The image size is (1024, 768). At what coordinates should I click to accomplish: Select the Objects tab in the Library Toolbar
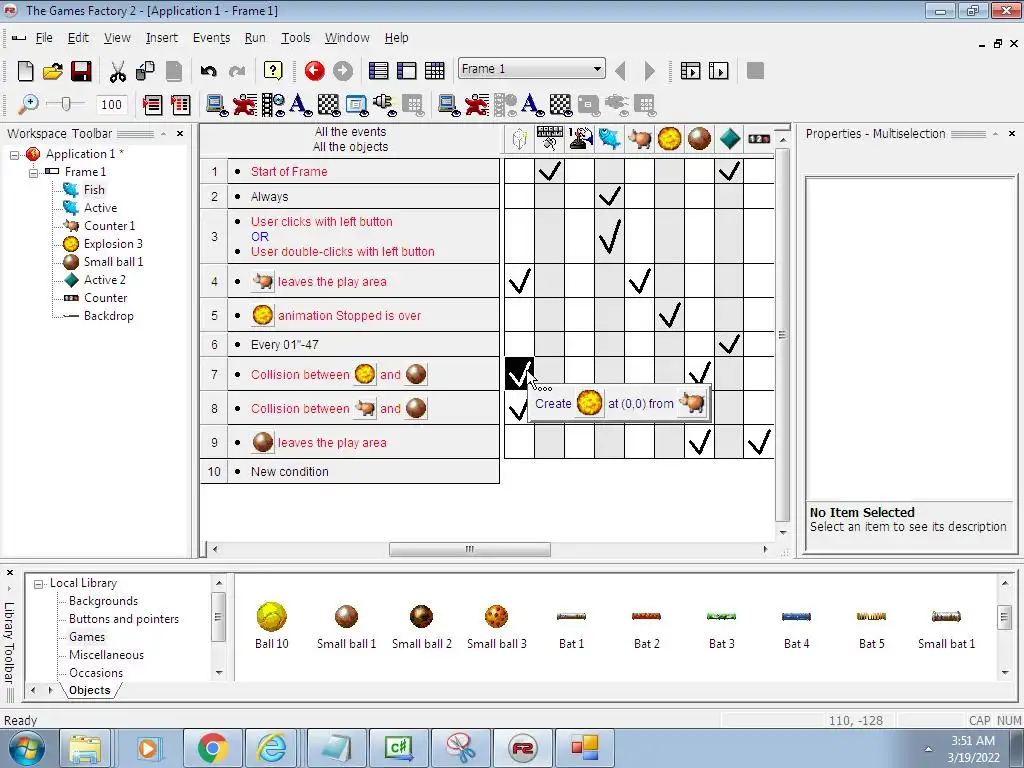pos(89,690)
